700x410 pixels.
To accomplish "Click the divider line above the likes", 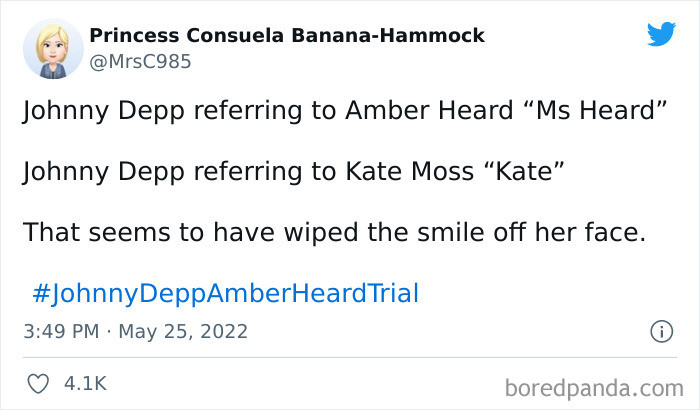I will pos(350,357).
